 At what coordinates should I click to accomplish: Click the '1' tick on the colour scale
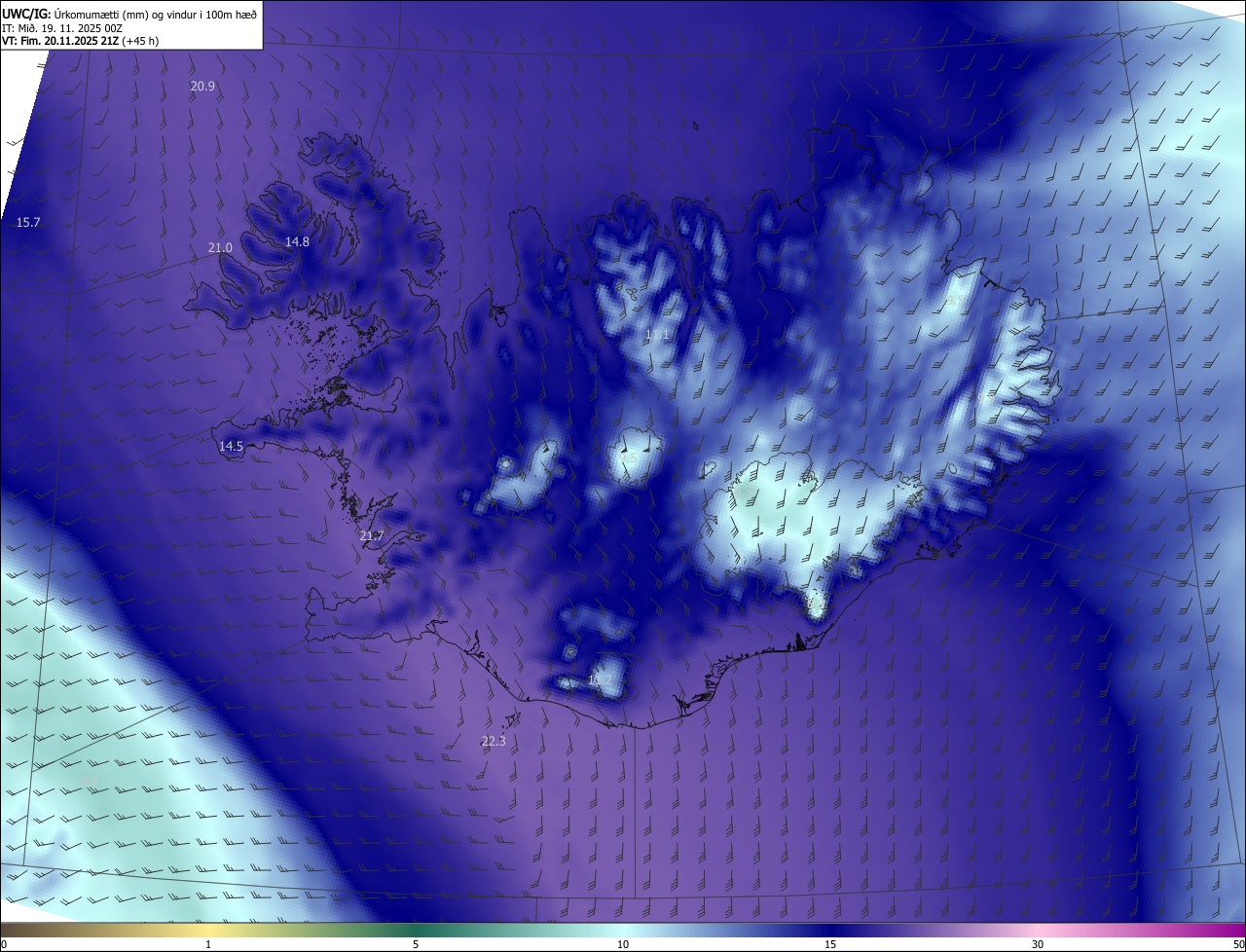[208, 945]
